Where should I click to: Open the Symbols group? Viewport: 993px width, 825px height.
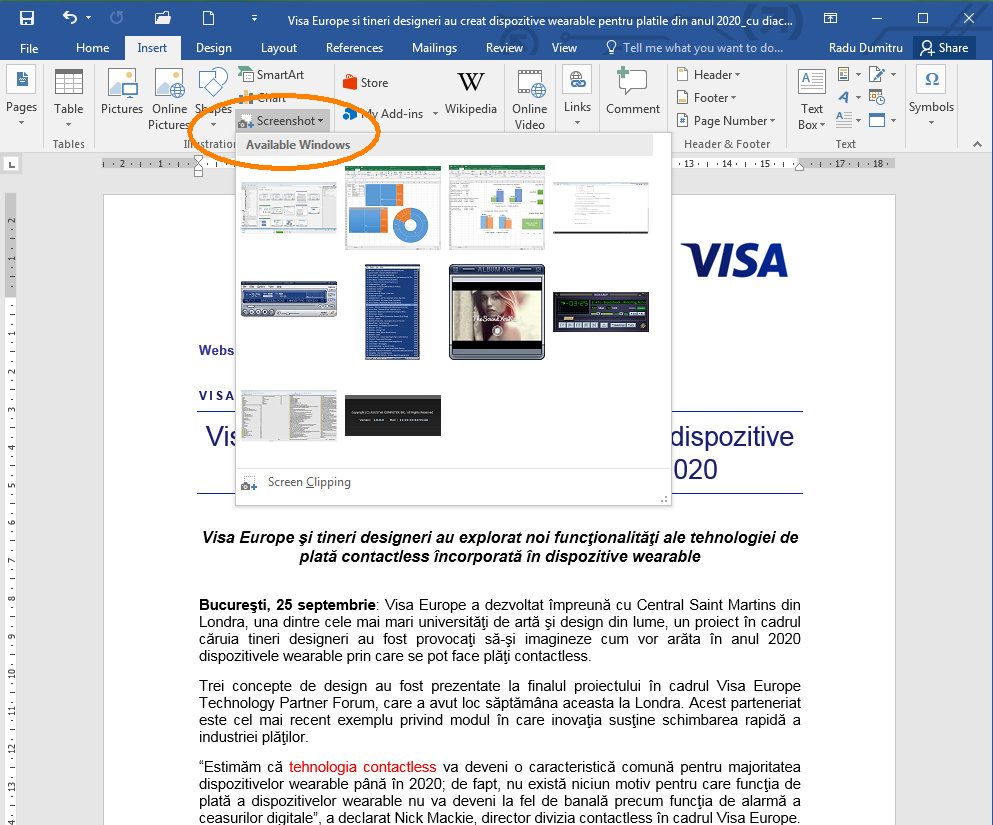pos(931,96)
